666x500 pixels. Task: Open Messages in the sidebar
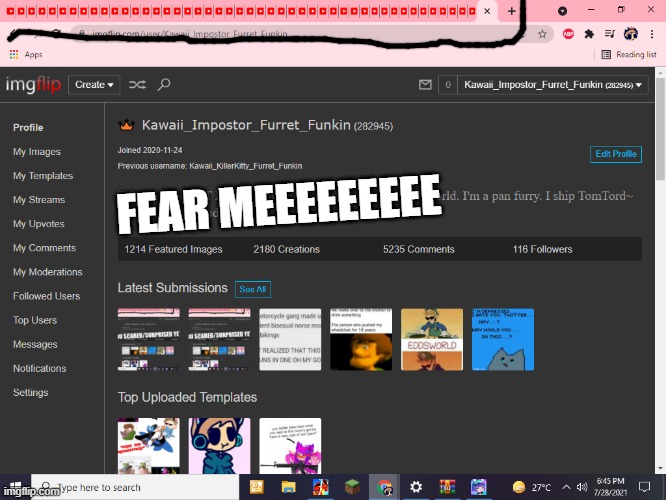click(35, 344)
